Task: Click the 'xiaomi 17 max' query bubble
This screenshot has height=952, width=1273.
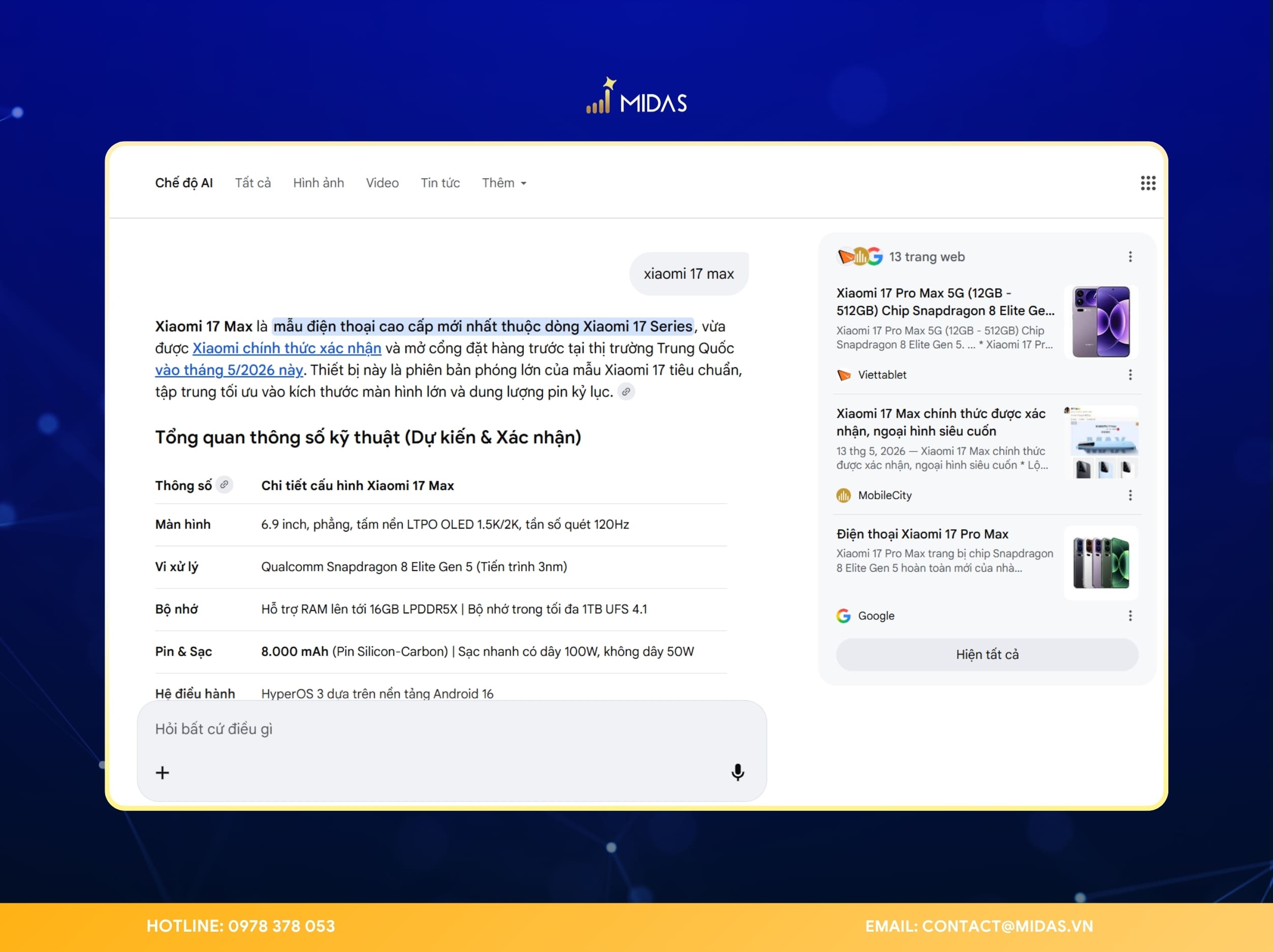Action: [x=689, y=274]
